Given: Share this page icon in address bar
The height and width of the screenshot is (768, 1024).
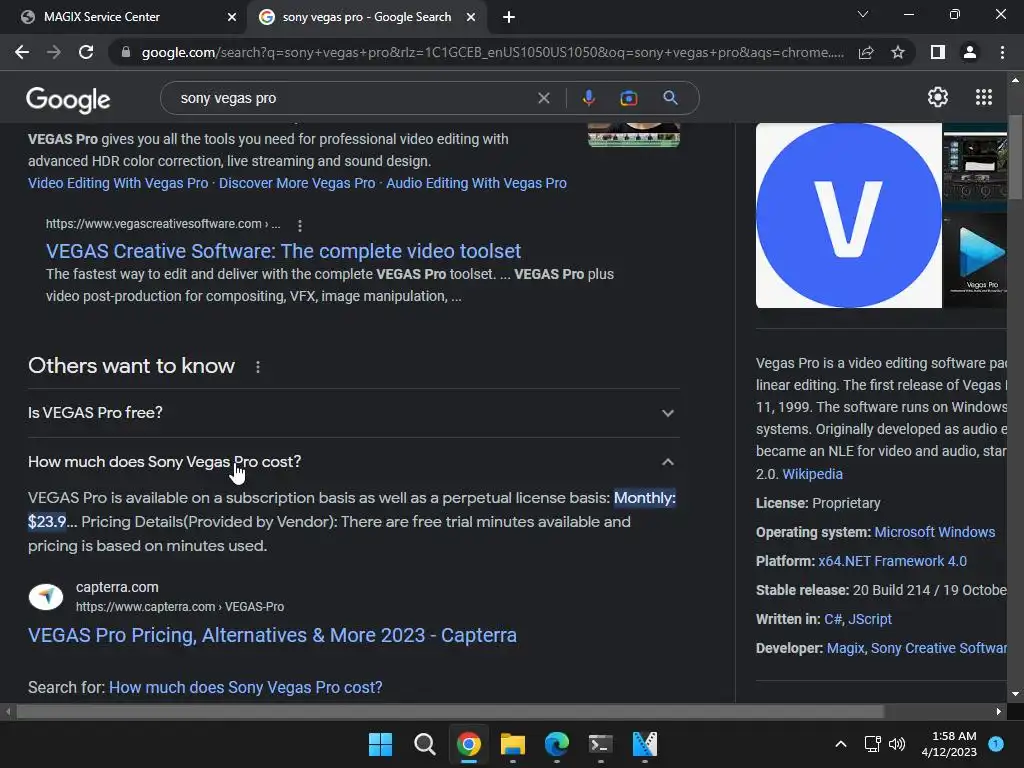Looking at the screenshot, I should tap(866, 52).
